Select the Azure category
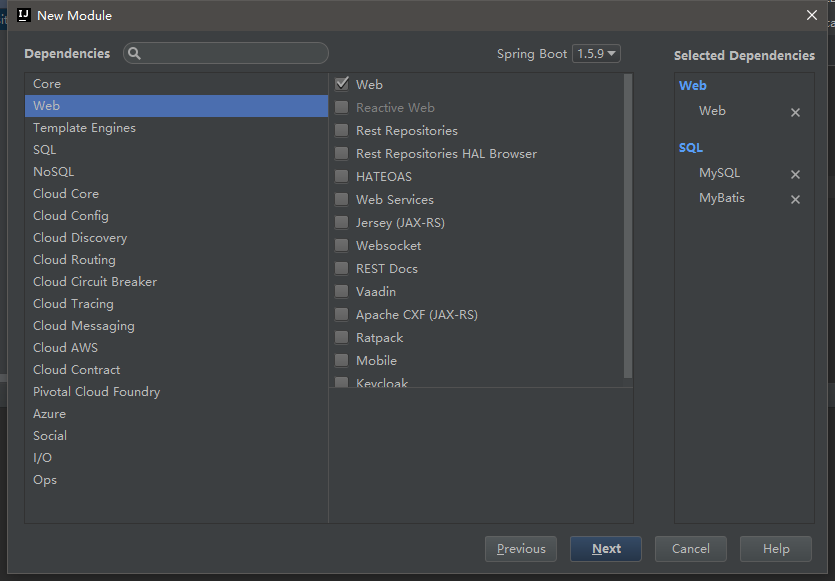 point(176,413)
